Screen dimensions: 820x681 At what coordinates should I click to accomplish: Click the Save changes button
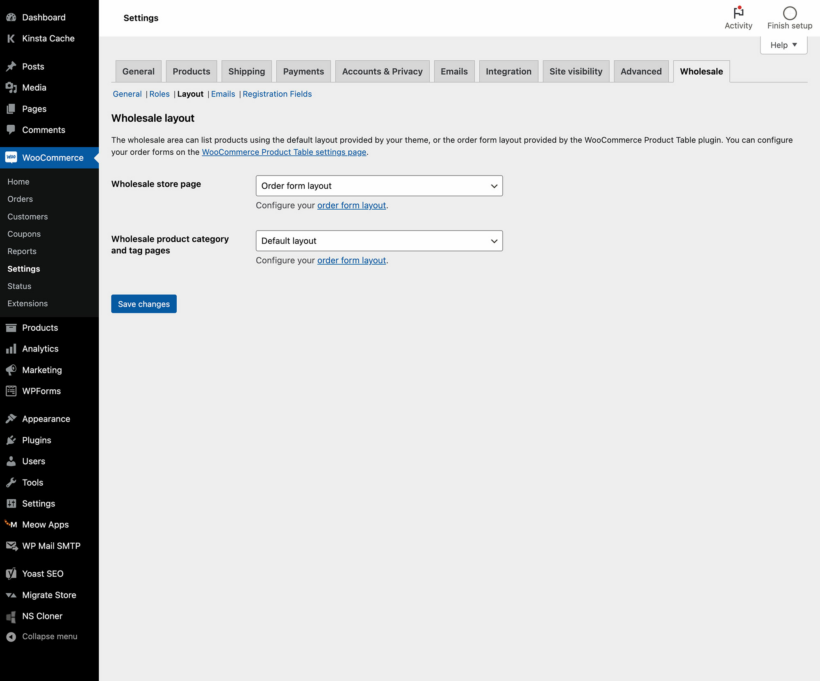143,303
